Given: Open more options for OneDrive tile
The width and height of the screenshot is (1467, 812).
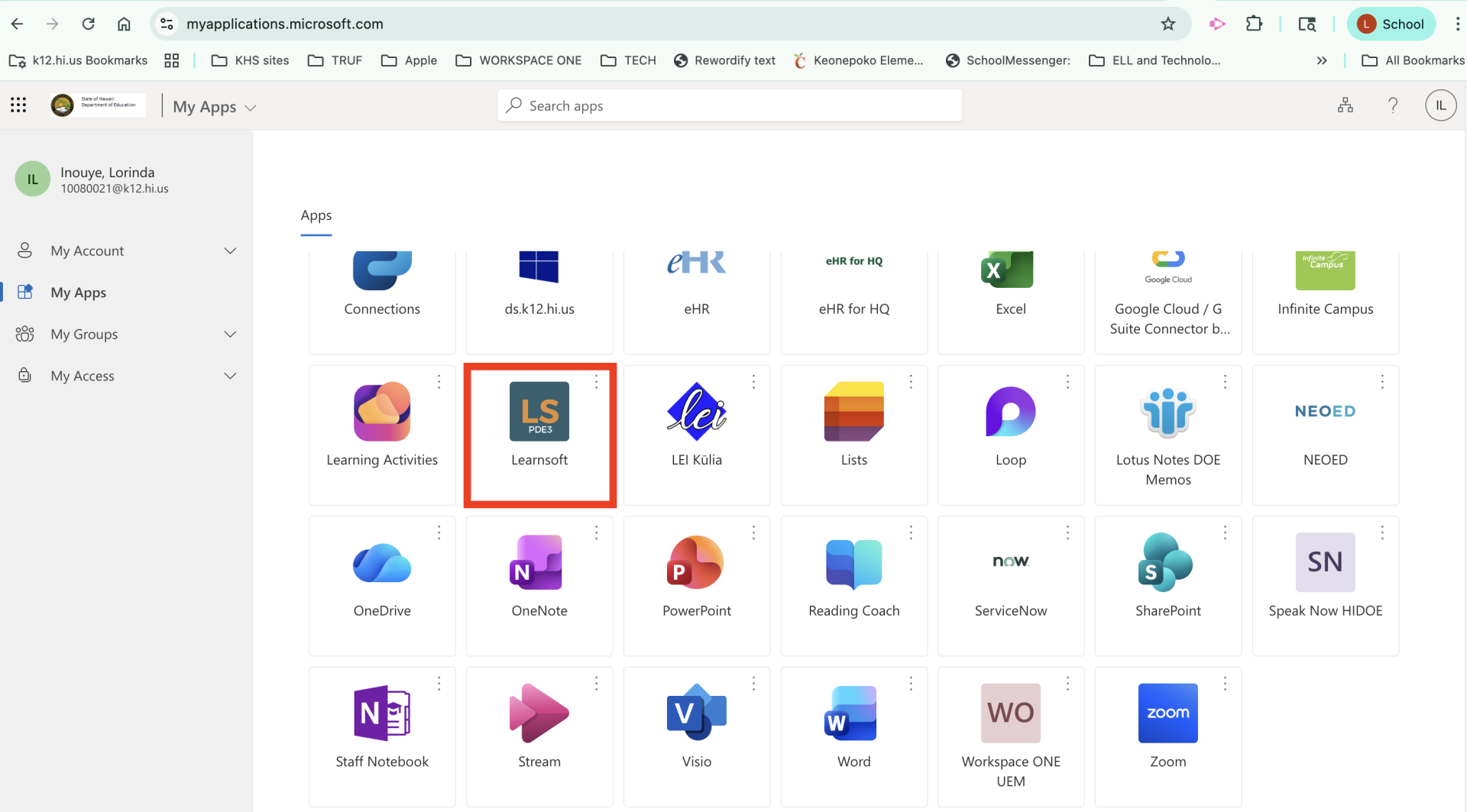Looking at the screenshot, I should 439,532.
